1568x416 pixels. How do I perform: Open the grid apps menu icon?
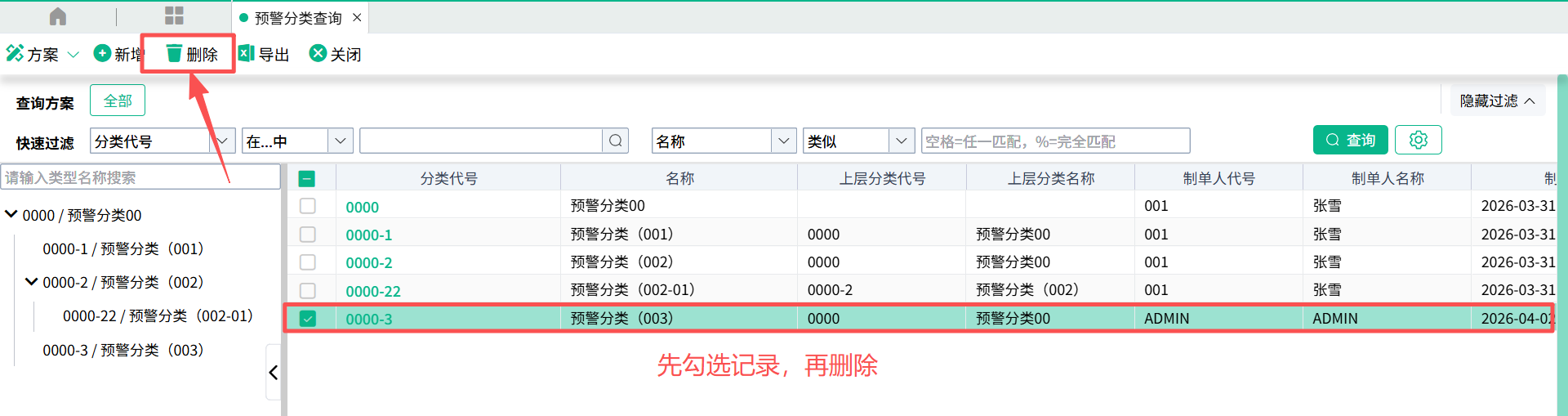174,16
